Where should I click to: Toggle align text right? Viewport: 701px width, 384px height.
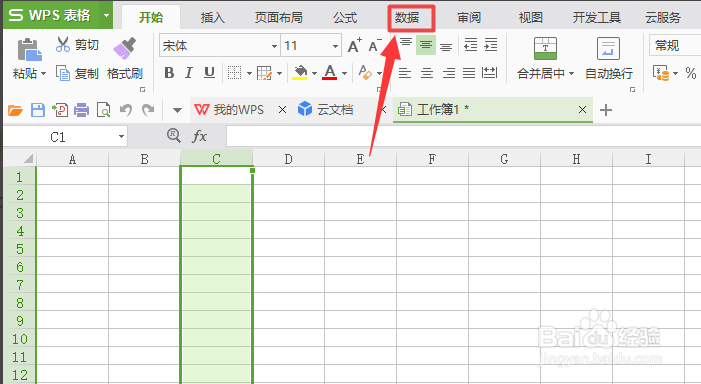coord(448,73)
